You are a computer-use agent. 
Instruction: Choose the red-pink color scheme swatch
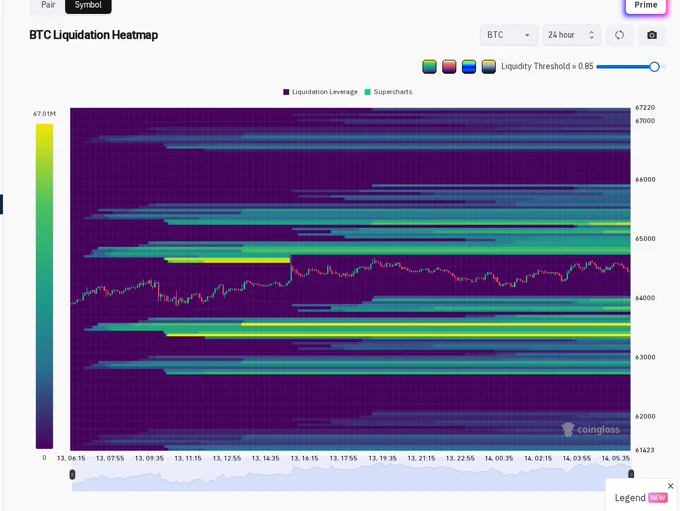point(449,66)
